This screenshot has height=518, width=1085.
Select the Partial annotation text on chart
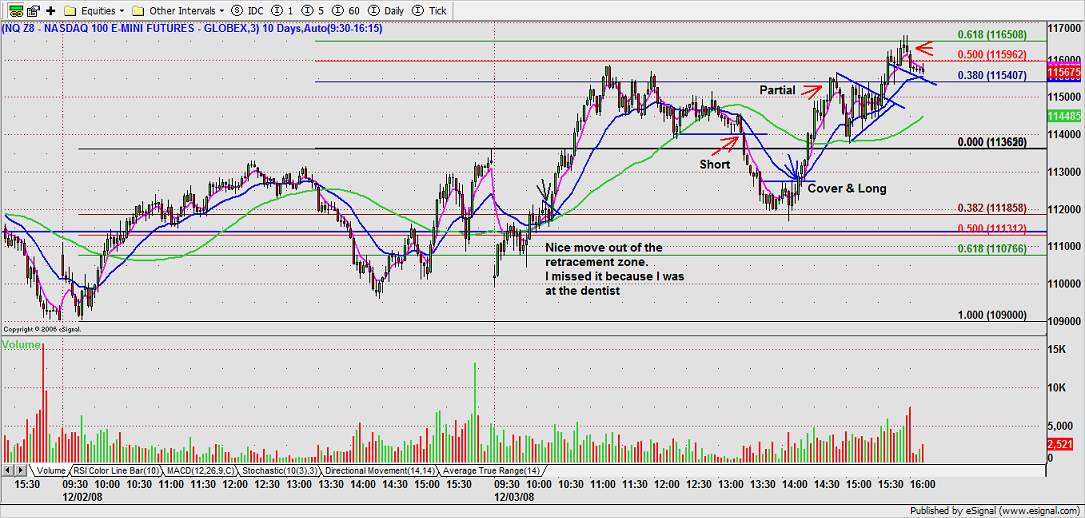coord(778,90)
